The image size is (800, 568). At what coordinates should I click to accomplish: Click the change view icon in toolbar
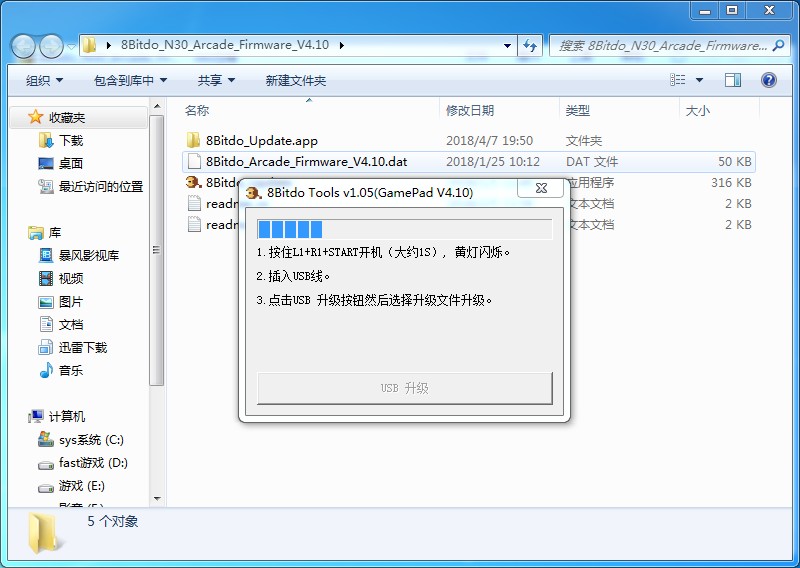(678, 80)
